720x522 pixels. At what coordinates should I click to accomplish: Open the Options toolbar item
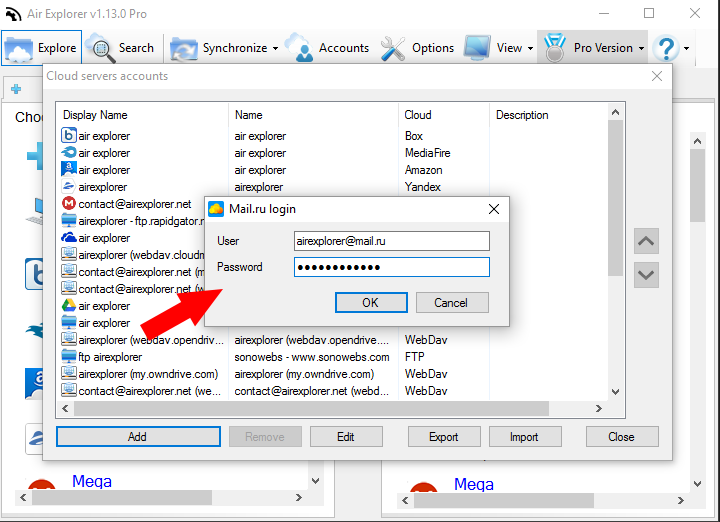[x=417, y=48]
